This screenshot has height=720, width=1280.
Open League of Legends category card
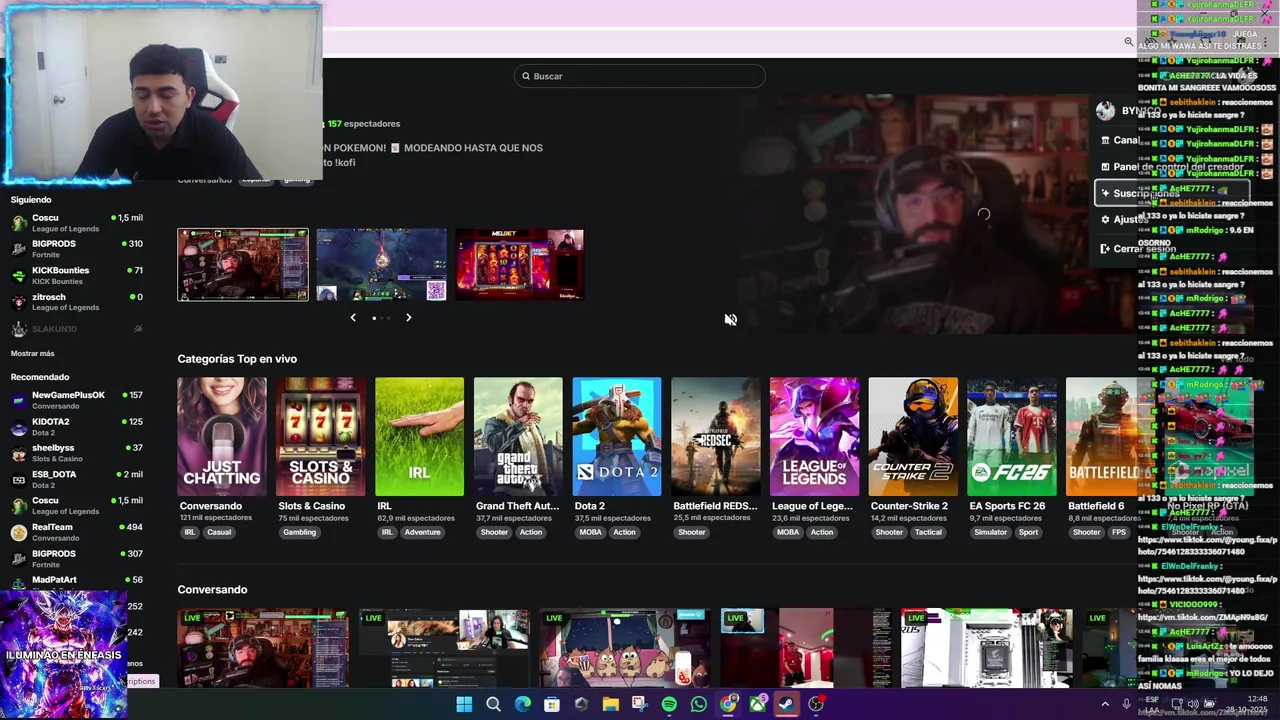(814, 437)
